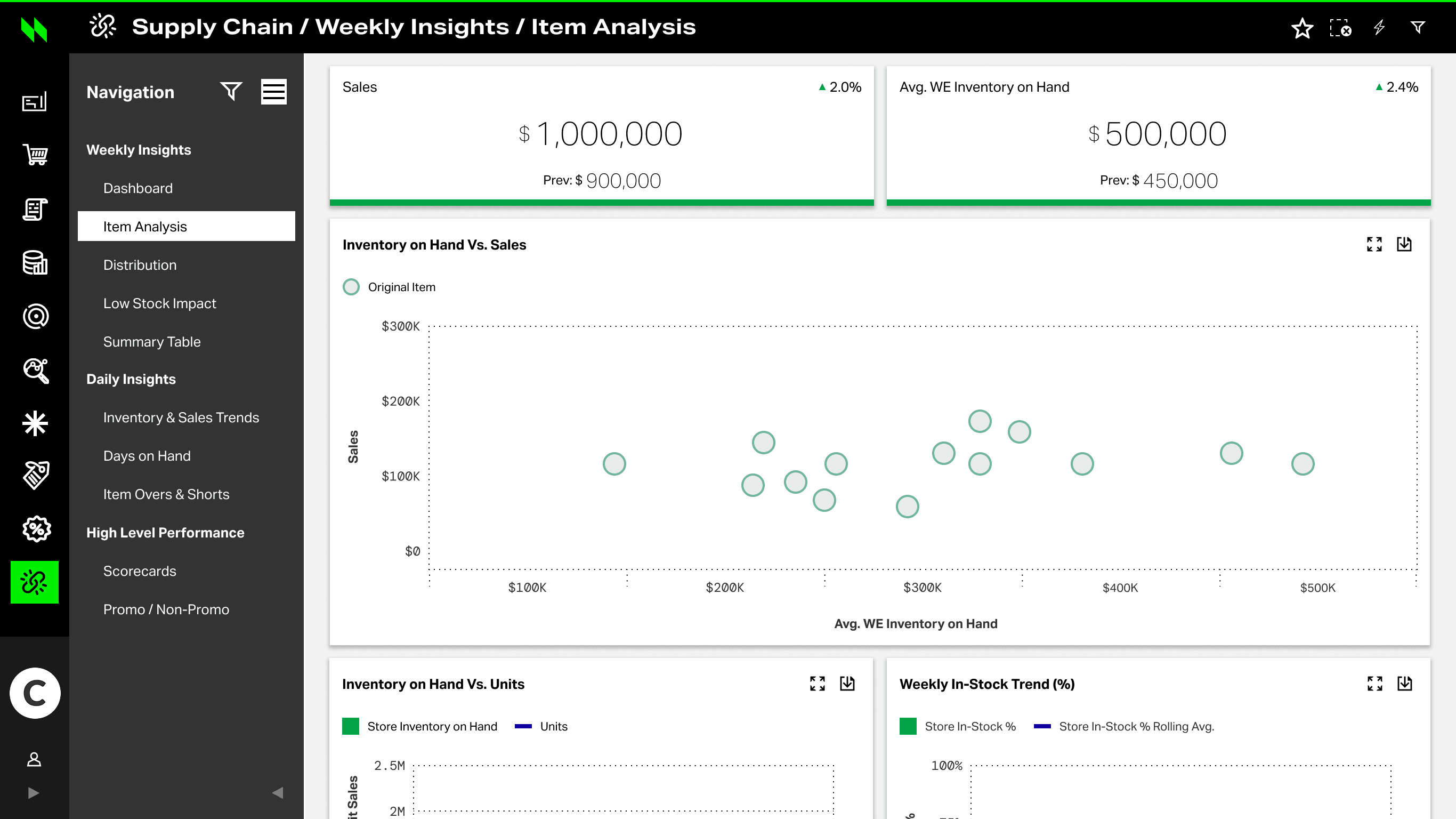The image size is (1456, 819).
Task: Open the Scorecards link
Action: [140, 571]
